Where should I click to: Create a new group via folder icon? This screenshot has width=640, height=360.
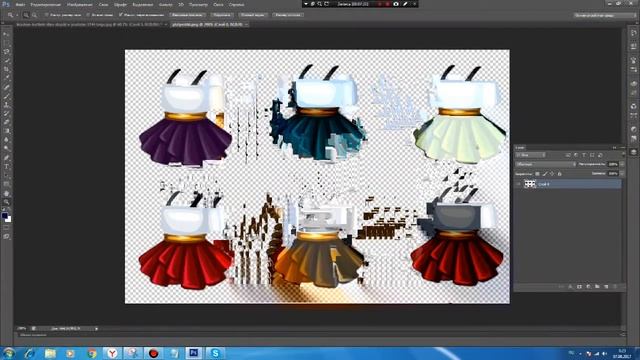click(x=597, y=287)
